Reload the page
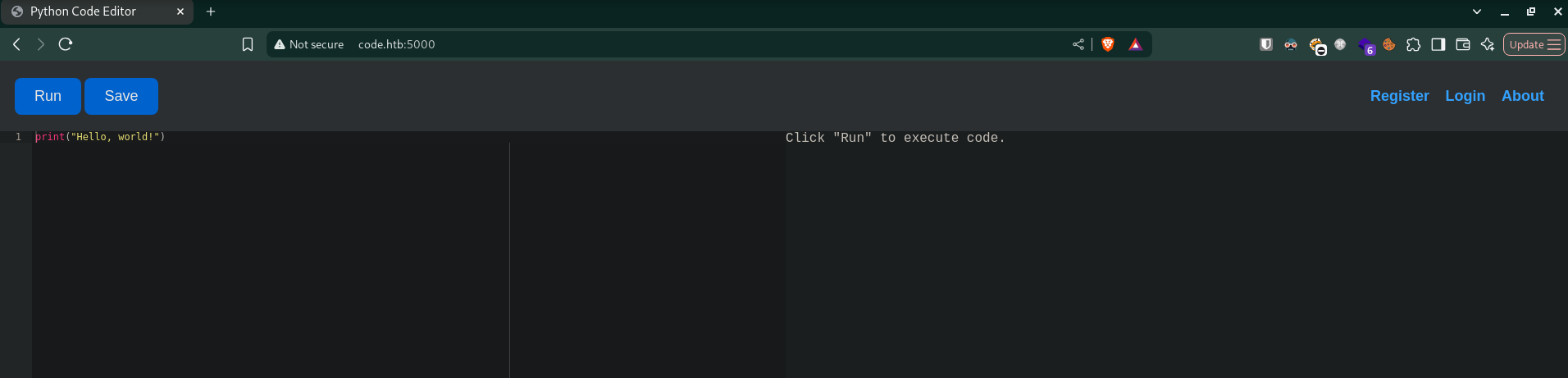 tap(66, 44)
